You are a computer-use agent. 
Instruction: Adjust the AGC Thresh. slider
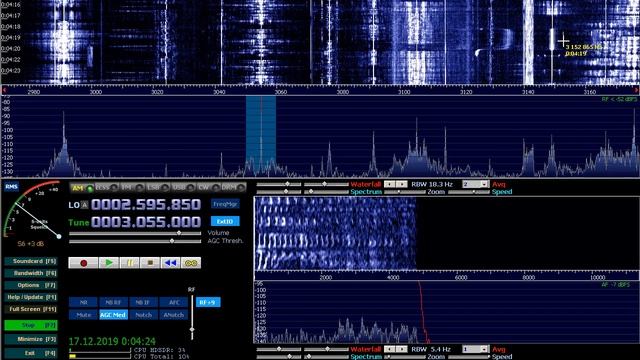pyautogui.click(x=135, y=241)
